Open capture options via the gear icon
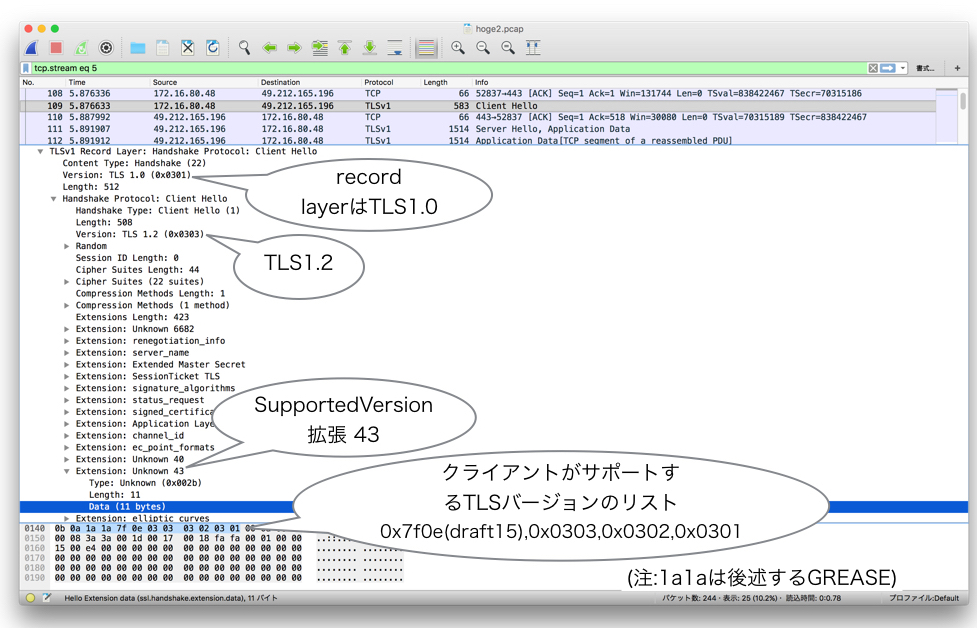 click(107, 48)
